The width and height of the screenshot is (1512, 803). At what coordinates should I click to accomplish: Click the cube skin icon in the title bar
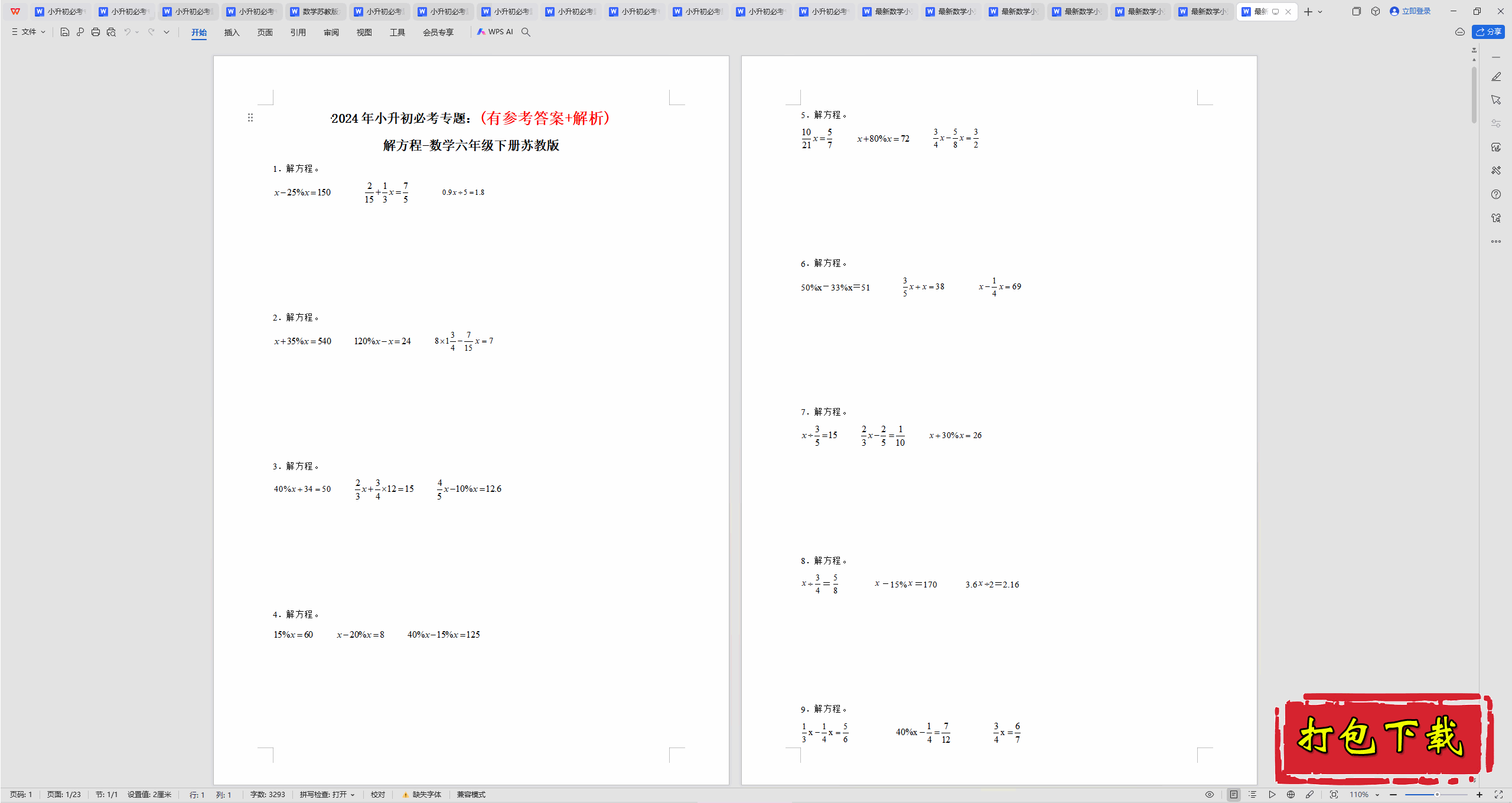click(1376, 11)
